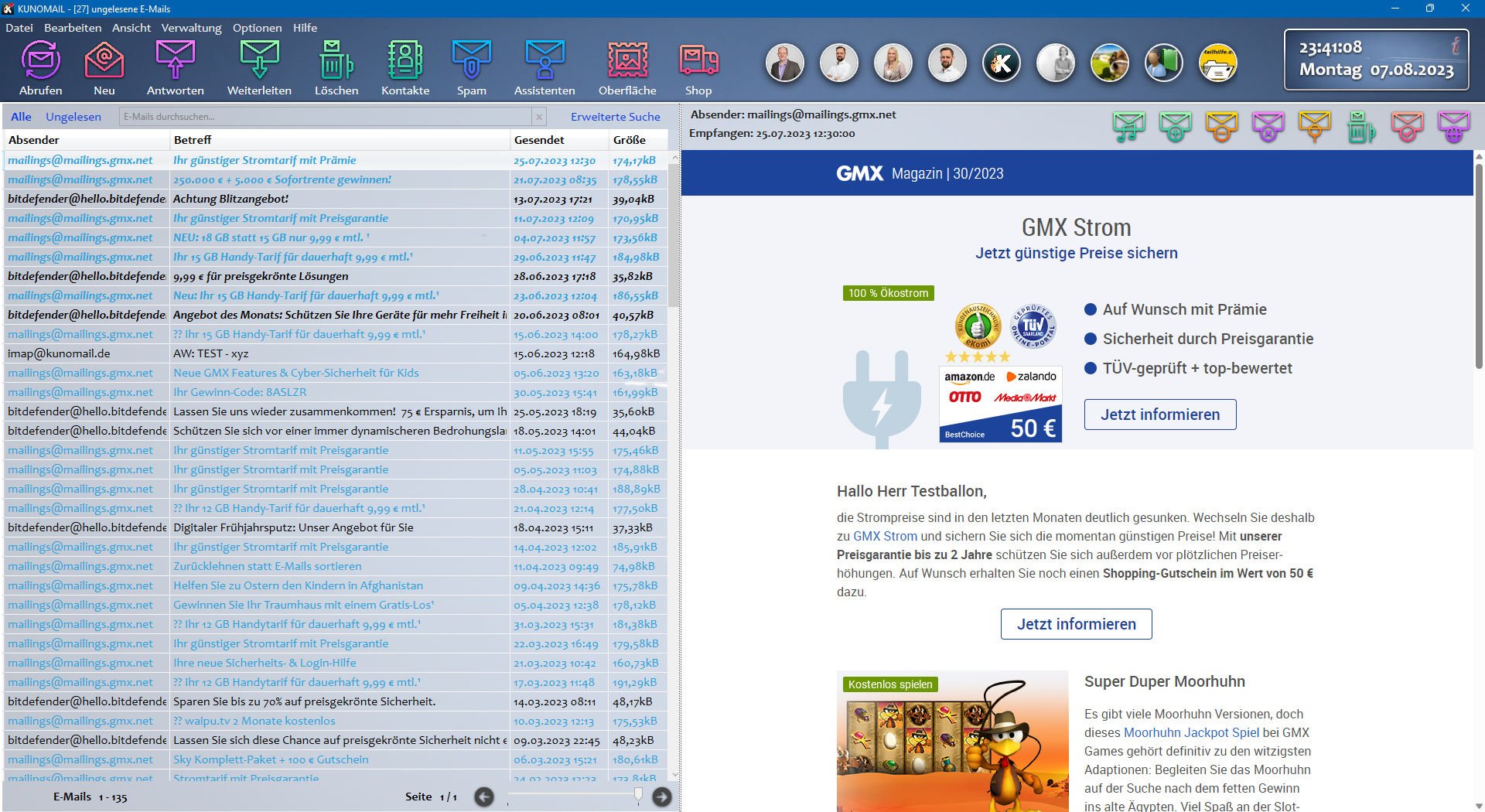Screen dimensions: 1485x812
Task: Select the email Achtung Blitzangebot!
Action: pyautogui.click(x=336, y=199)
